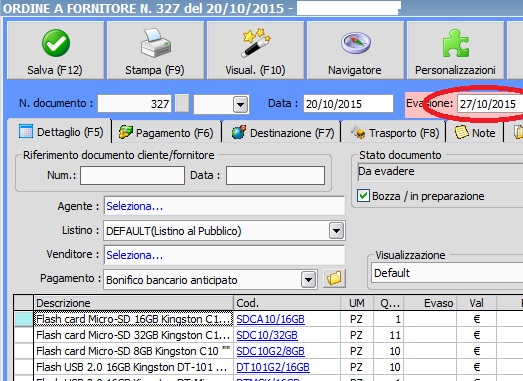Select row Flash USB 2.0 16GB Kingston DT-101
This screenshot has width=523, height=381.
[133, 367]
